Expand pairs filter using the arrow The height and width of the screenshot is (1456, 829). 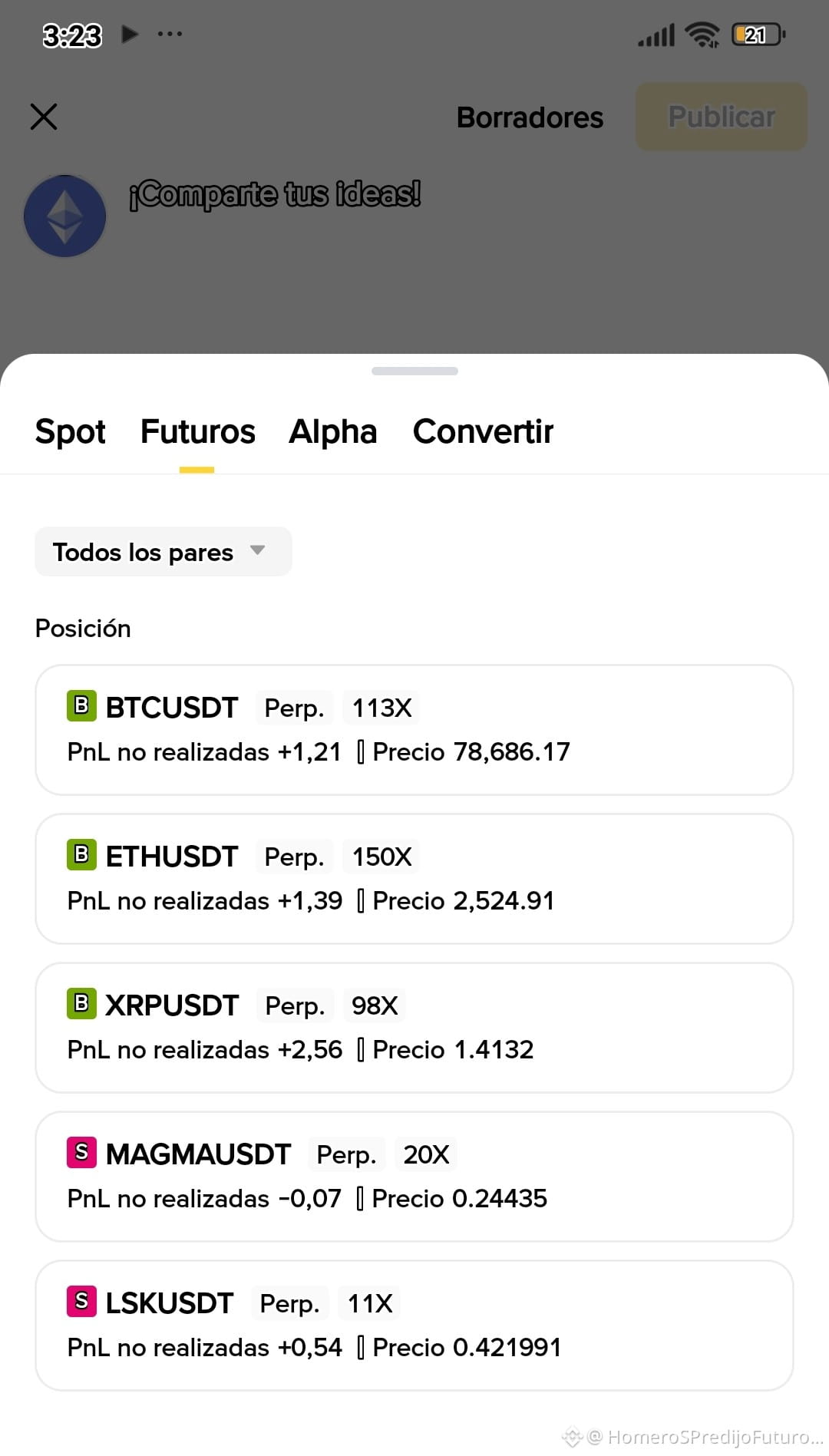coord(258,550)
